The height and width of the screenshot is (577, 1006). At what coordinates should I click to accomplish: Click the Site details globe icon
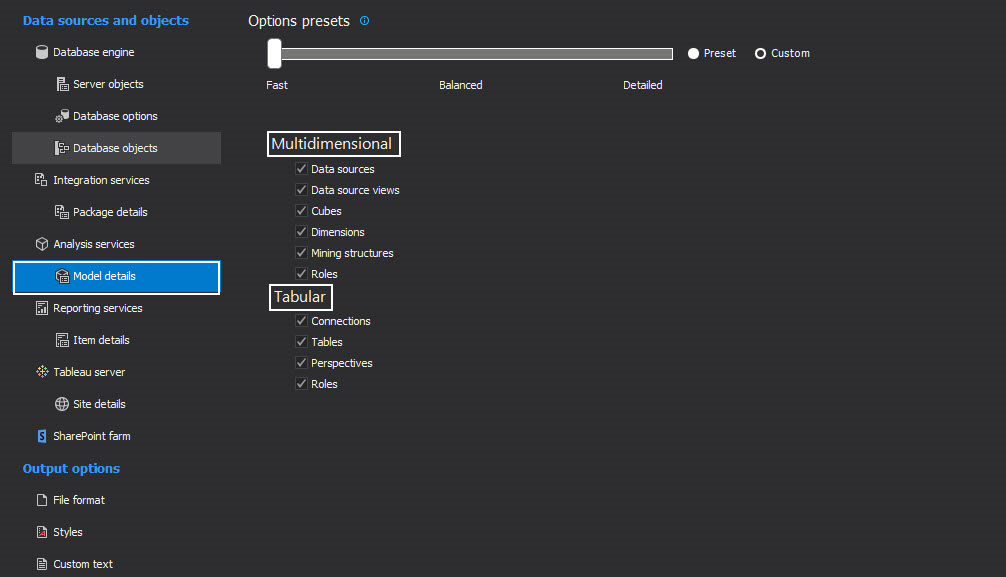tap(62, 404)
